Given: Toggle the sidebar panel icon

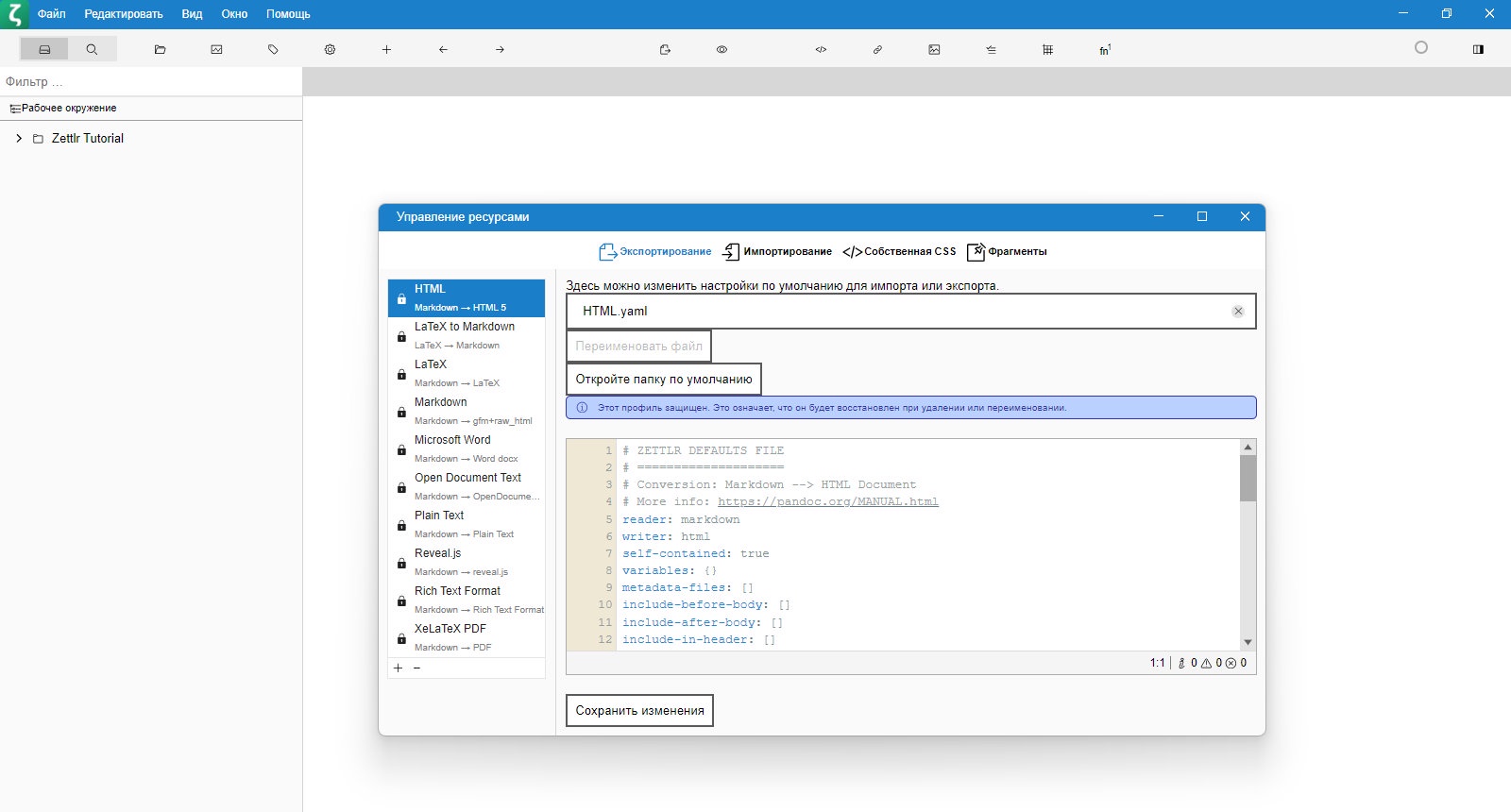Looking at the screenshot, I should [x=1478, y=49].
